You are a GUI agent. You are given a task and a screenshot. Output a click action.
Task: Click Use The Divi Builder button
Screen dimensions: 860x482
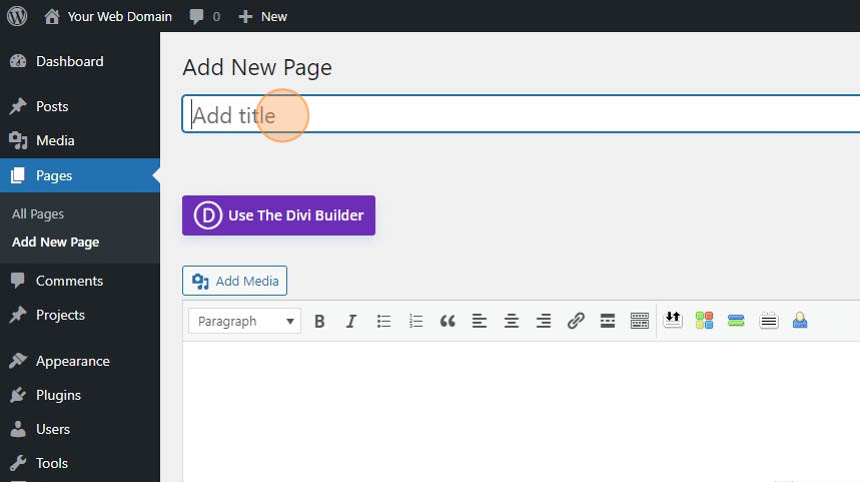[279, 216]
